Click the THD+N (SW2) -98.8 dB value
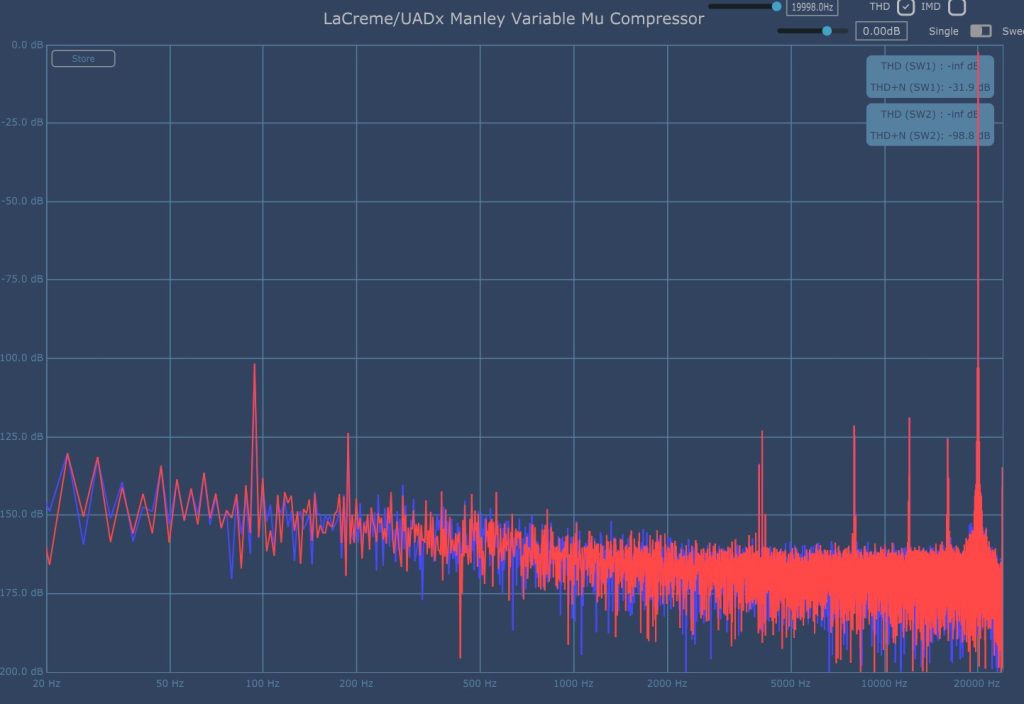The height and width of the screenshot is (704, 1024). (x=930, y=136)
